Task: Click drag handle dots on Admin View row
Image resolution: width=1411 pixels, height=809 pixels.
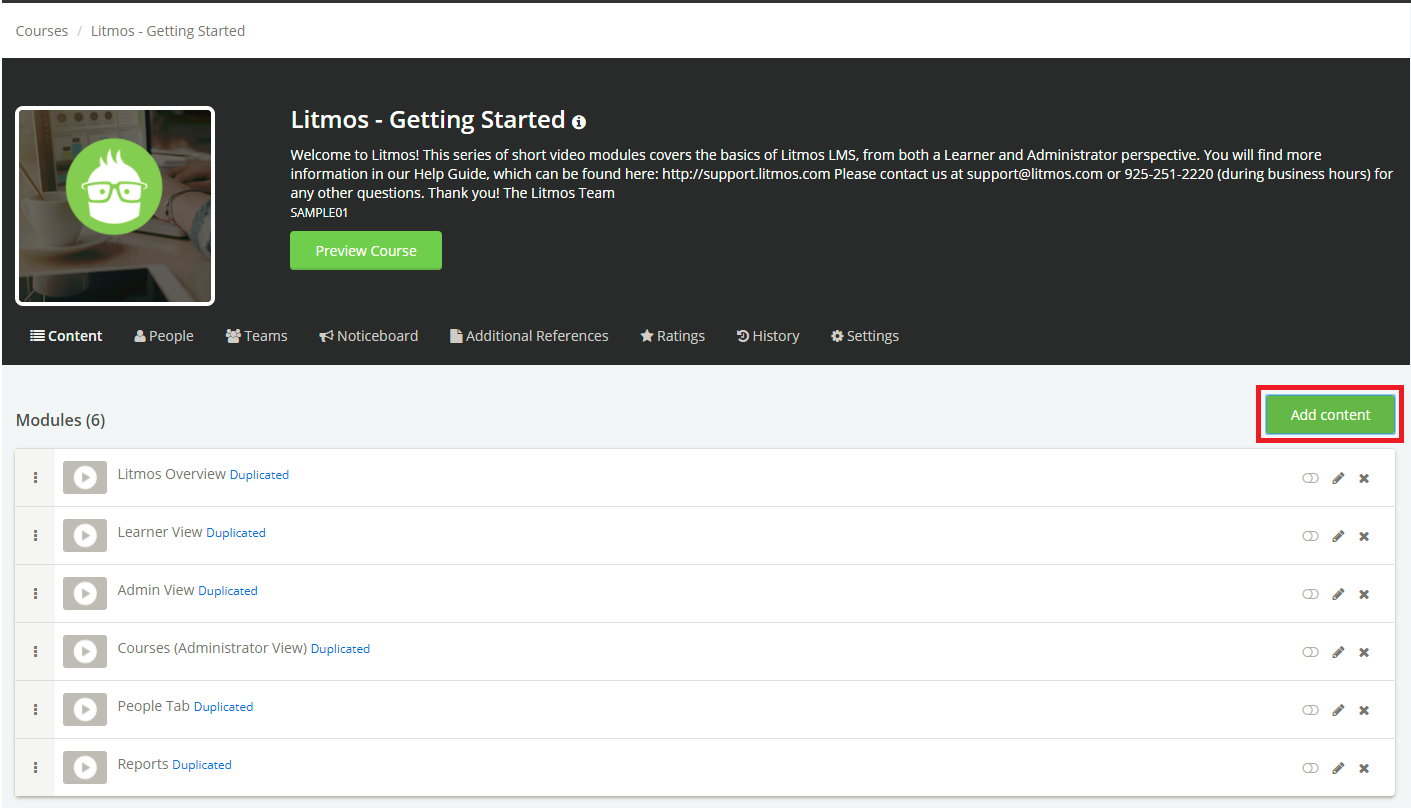Action: tap(36, 594)
